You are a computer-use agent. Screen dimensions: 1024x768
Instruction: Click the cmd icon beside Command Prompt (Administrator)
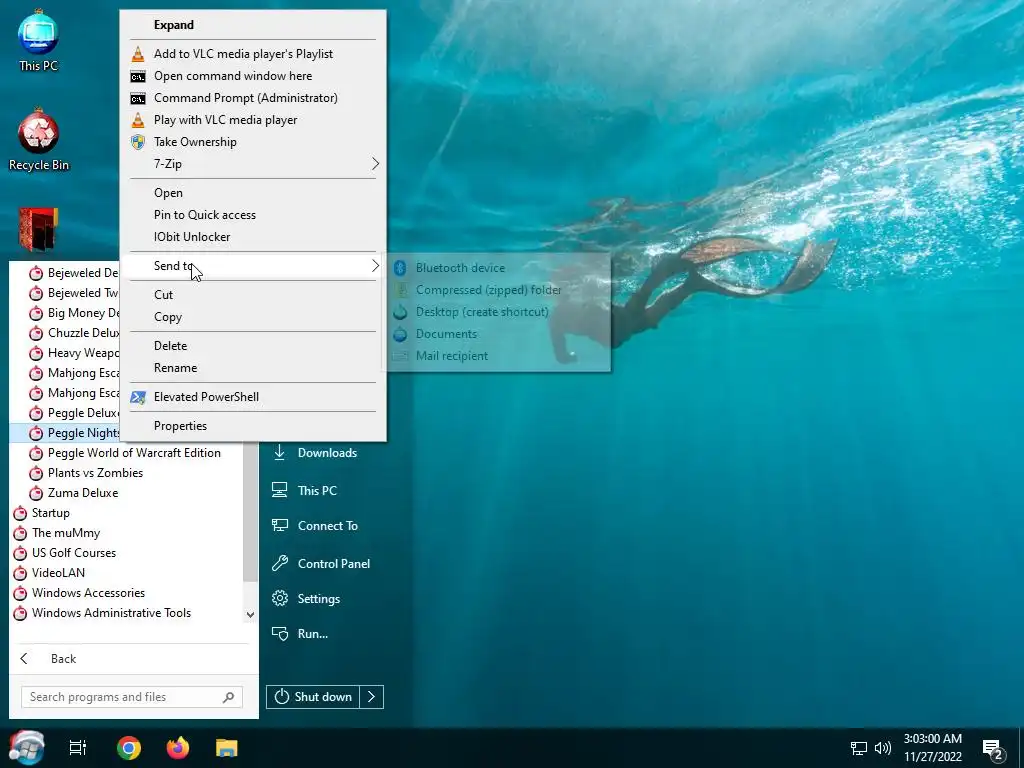pyautogui.click(x=138, y=99)
